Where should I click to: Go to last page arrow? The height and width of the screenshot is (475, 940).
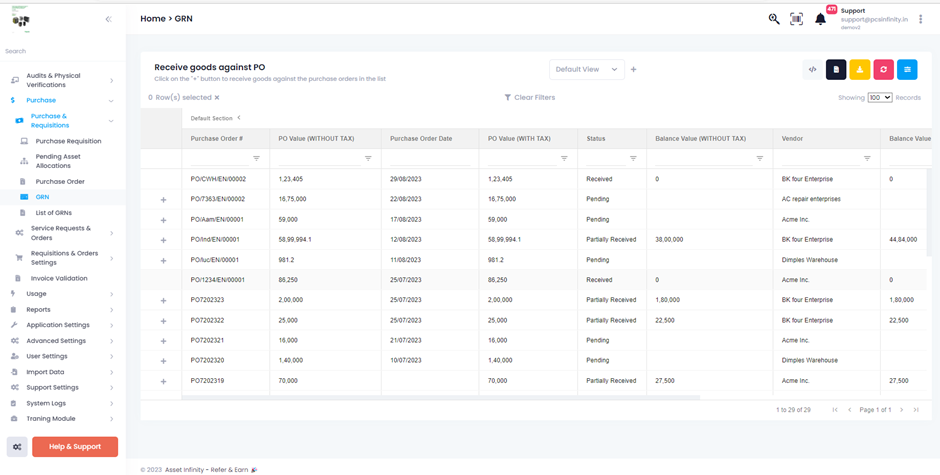(916, 410)
